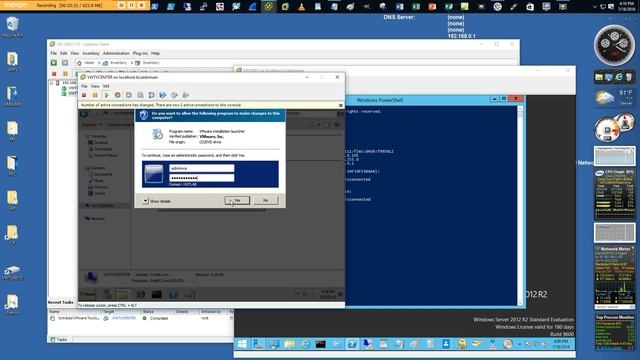The height and width of the screenshot is (360, 640).
Task: Click Tasks button in vSphere status bar
Action: (x=58, y=339)
